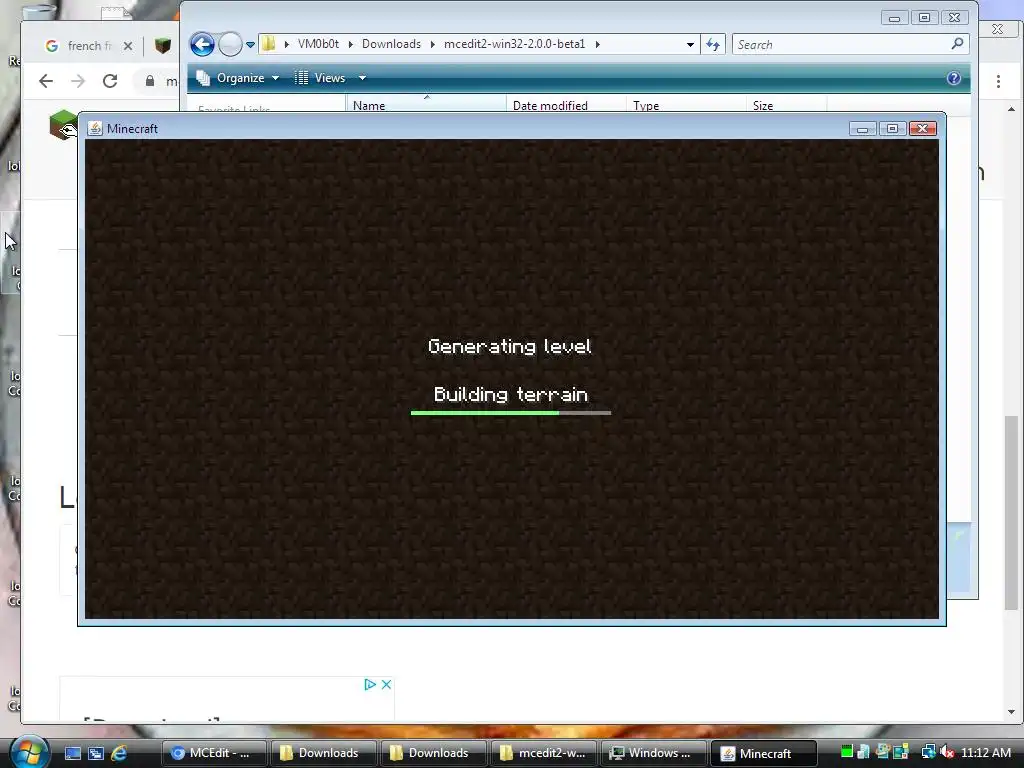
Task: Click the 11:12 AM taskbar clock
Action: [986, 752]
